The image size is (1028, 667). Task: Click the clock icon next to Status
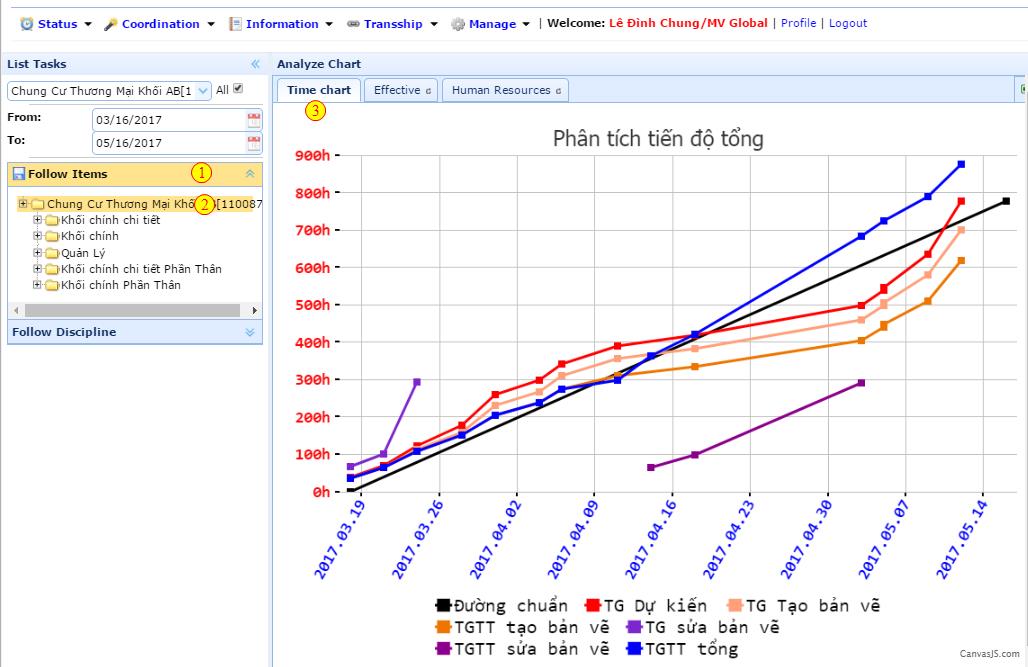click(x=27, y=24)
